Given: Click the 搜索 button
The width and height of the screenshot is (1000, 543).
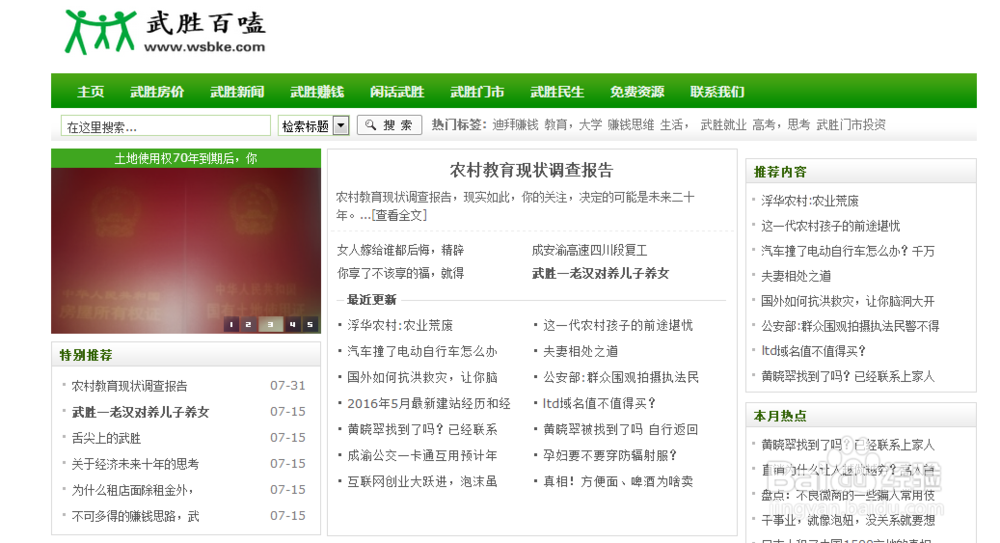Looking at the screenshot, I should (390, 125).
